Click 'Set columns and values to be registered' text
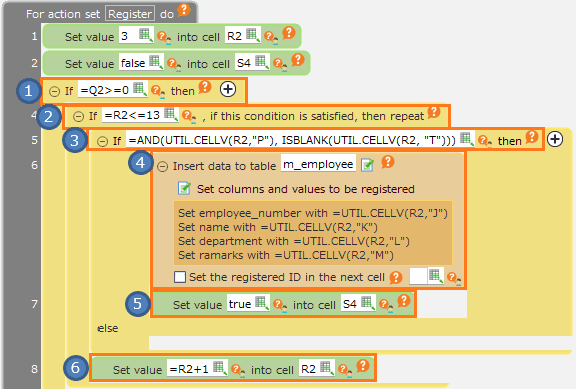 [x=306, y=189]
